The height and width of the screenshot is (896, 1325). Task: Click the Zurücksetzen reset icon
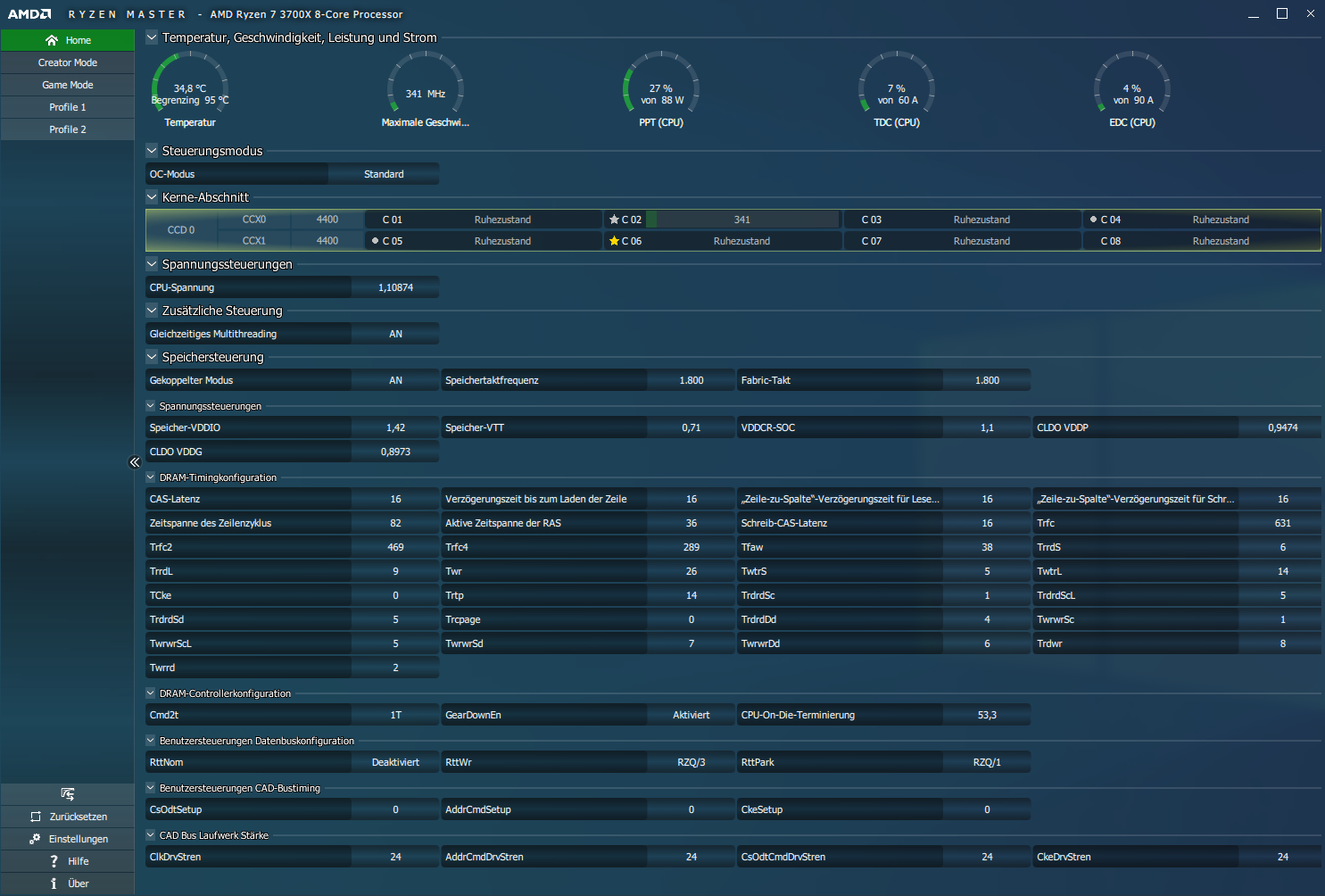click(x=36, y=817)
